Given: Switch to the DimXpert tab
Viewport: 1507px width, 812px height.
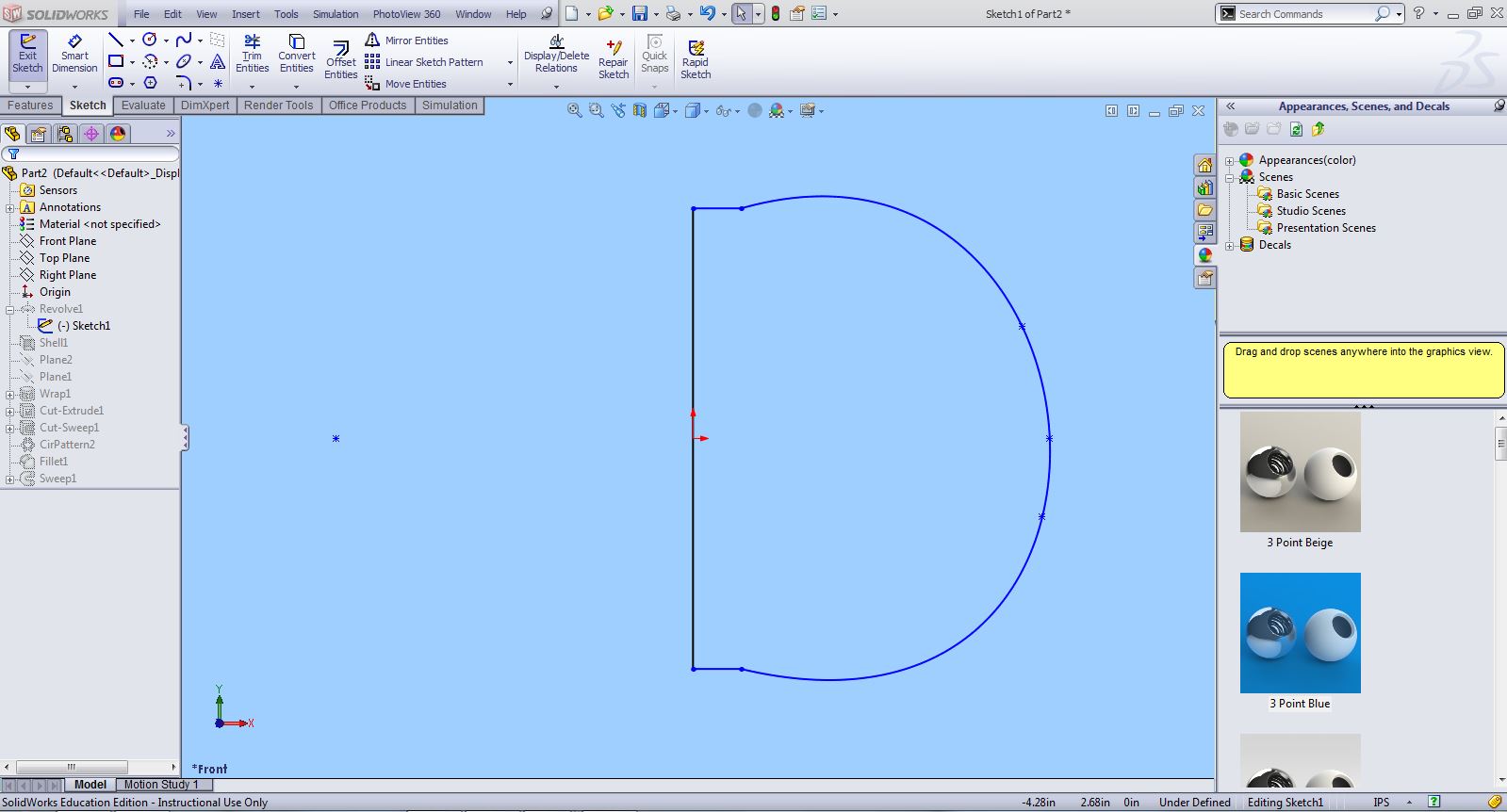Looking at the screenshot, I should [x=205, y=106].
